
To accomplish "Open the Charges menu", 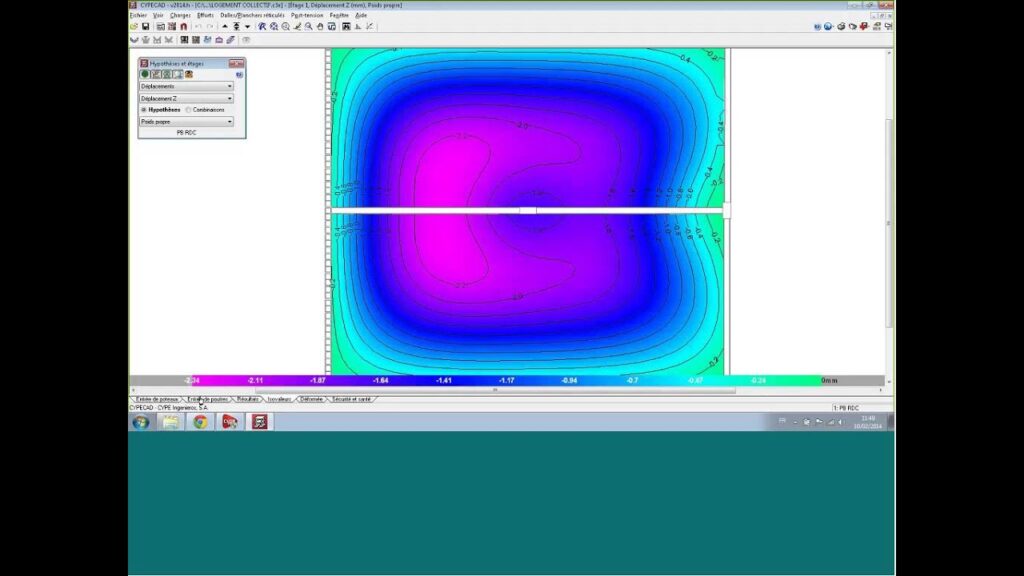I will (180, 16).
